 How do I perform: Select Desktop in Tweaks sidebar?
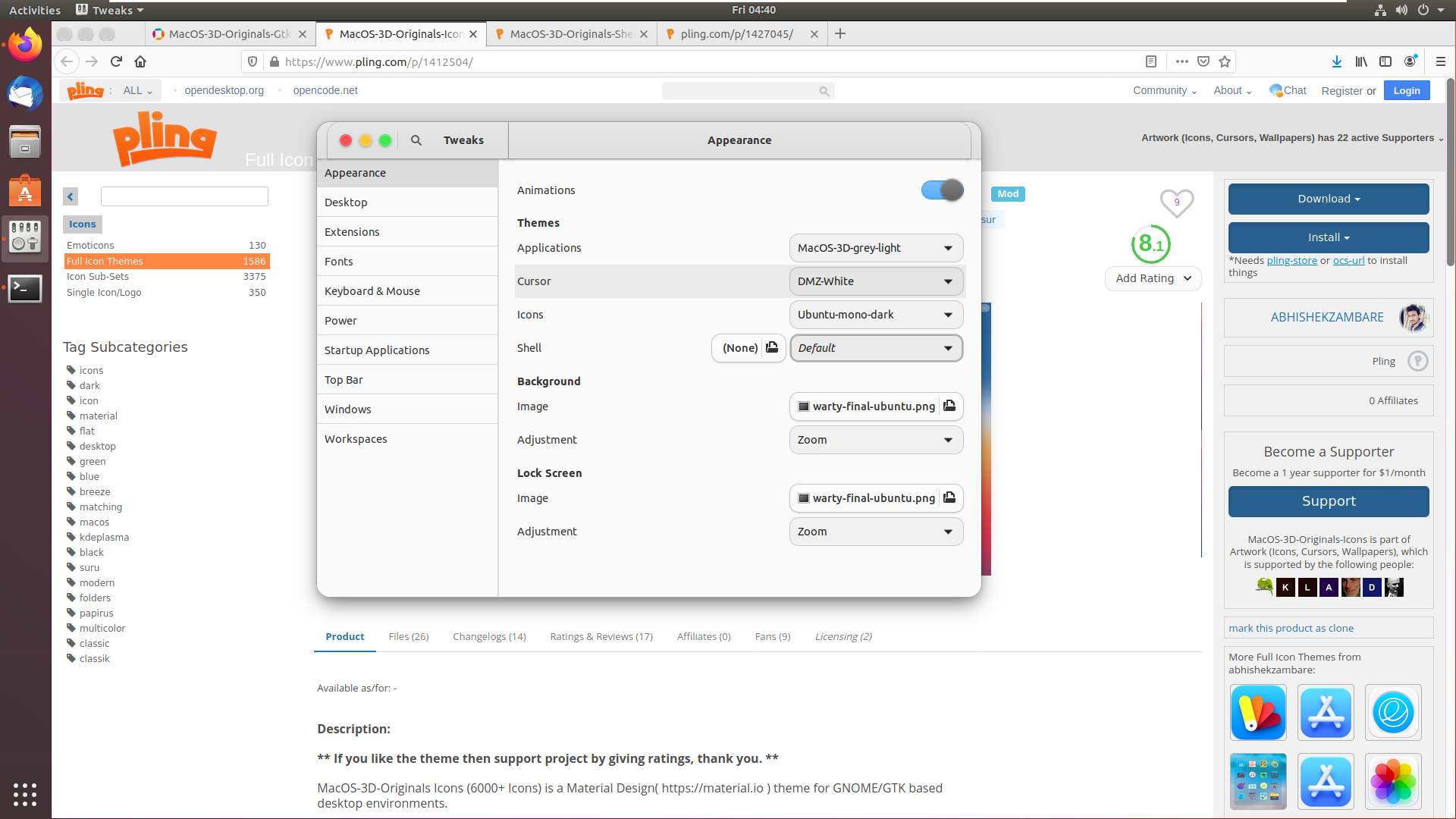[x=407, y=202]
